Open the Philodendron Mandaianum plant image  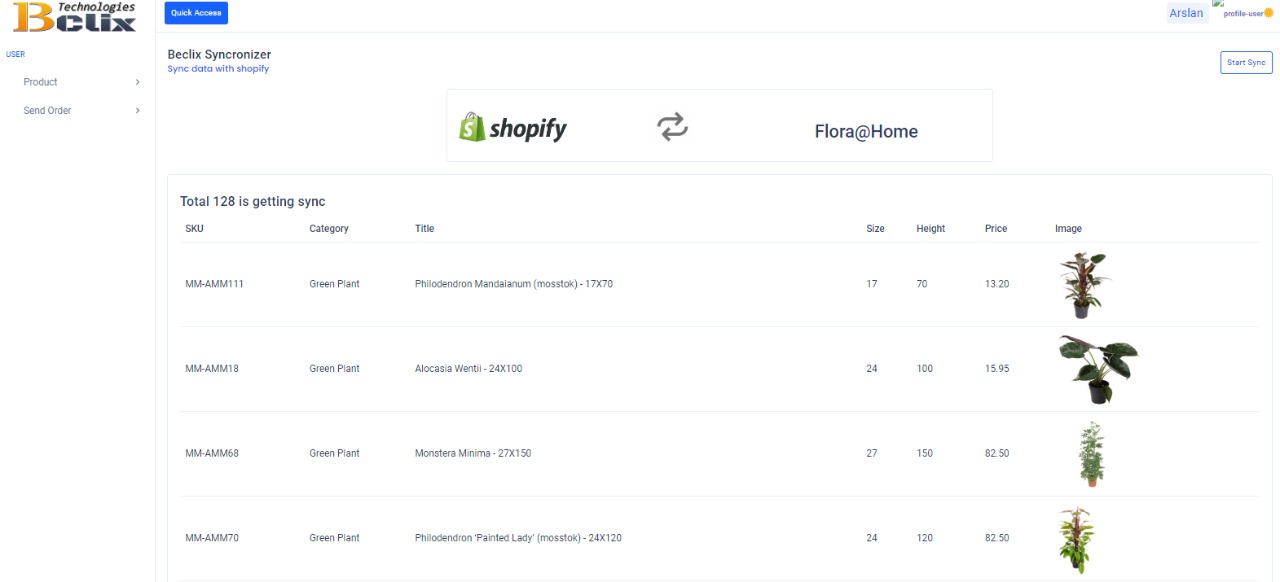[1085, 285]
